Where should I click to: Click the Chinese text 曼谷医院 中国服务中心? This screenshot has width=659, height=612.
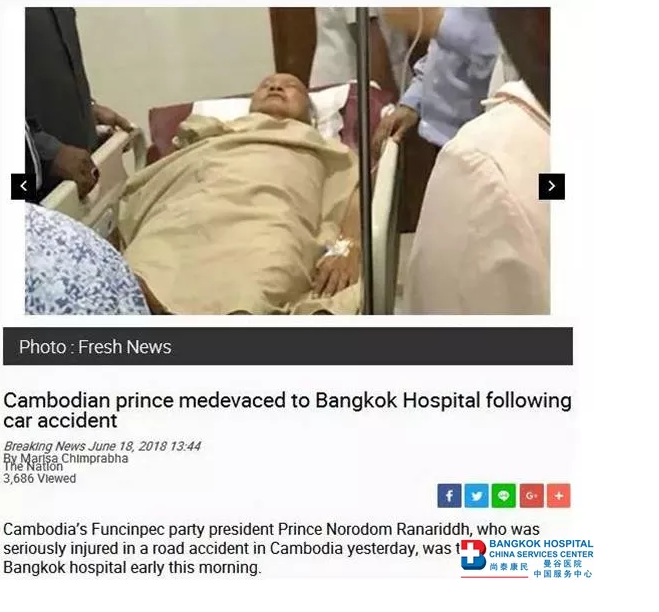click(563, 569)
